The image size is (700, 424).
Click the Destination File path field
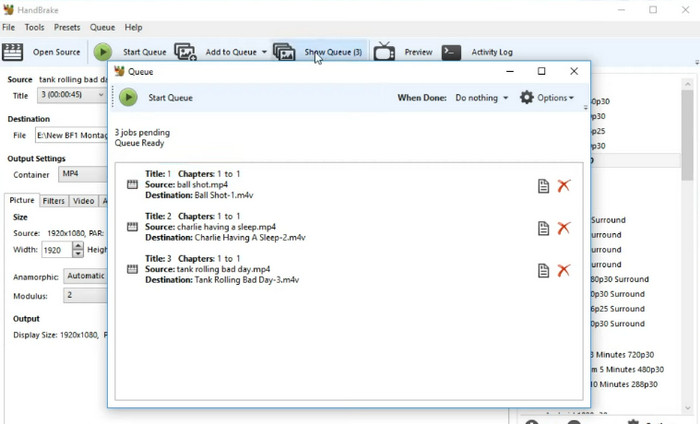[x=71, y=135]
